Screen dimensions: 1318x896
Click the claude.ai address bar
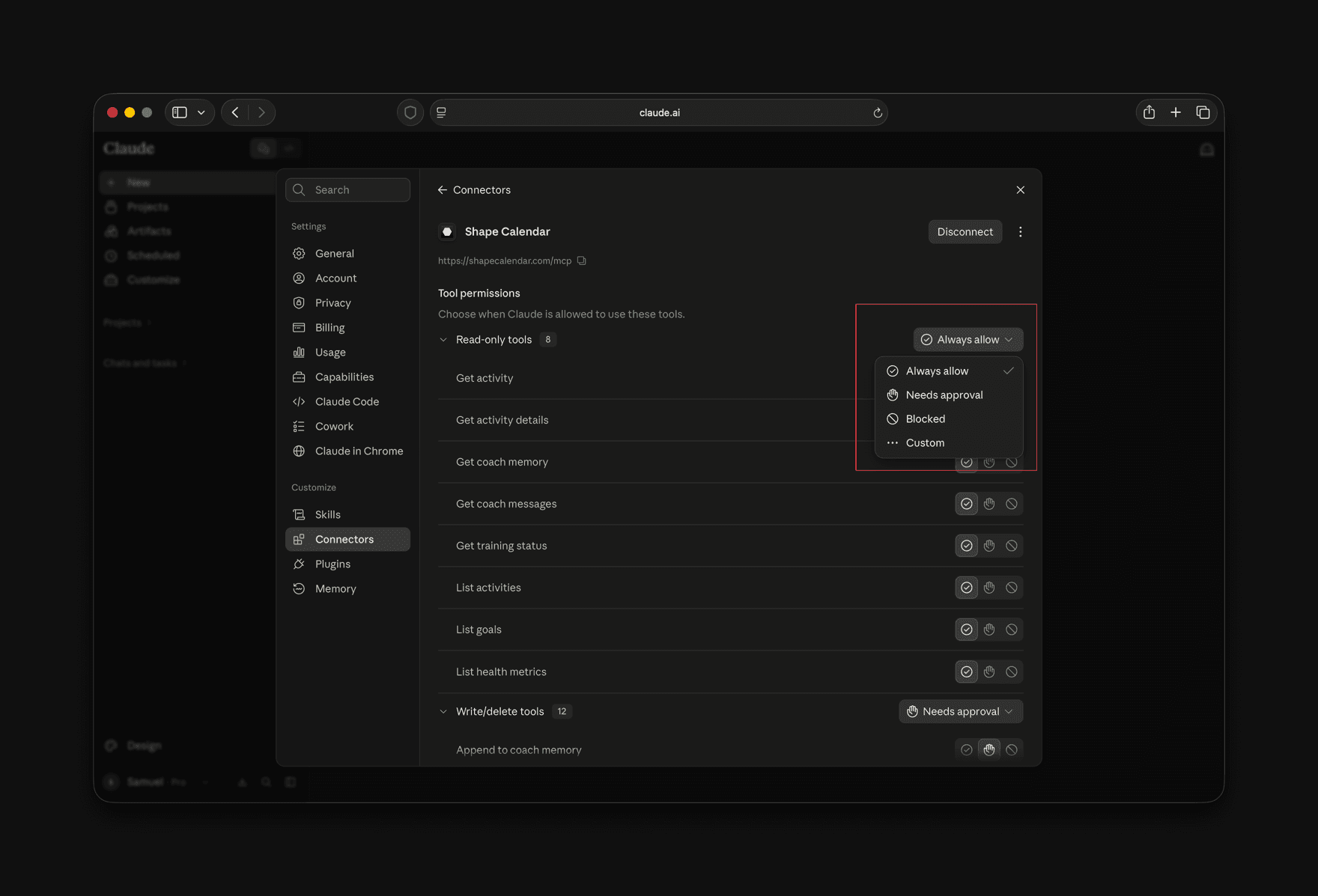[659, 112]
